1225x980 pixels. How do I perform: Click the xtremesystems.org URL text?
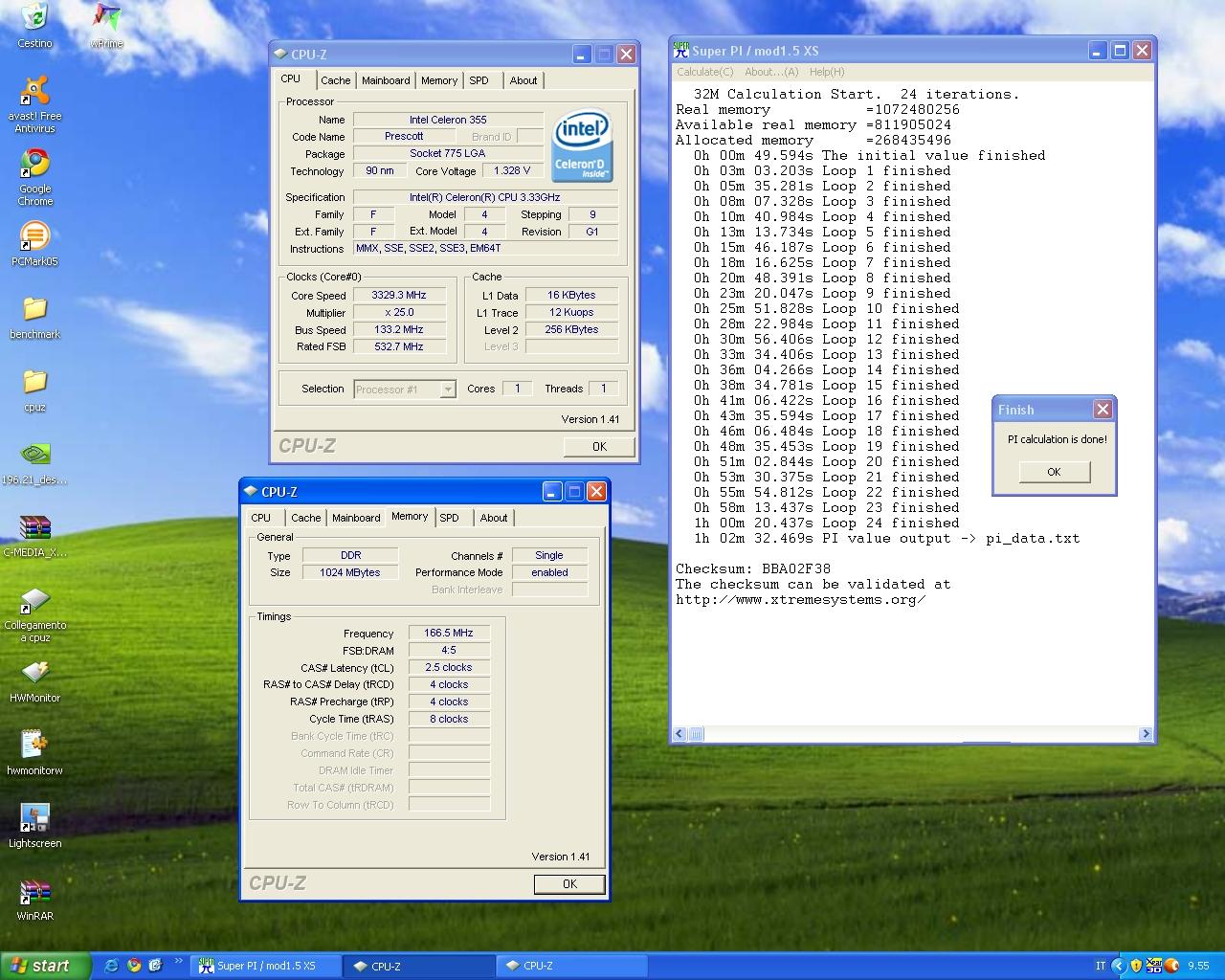800,600
